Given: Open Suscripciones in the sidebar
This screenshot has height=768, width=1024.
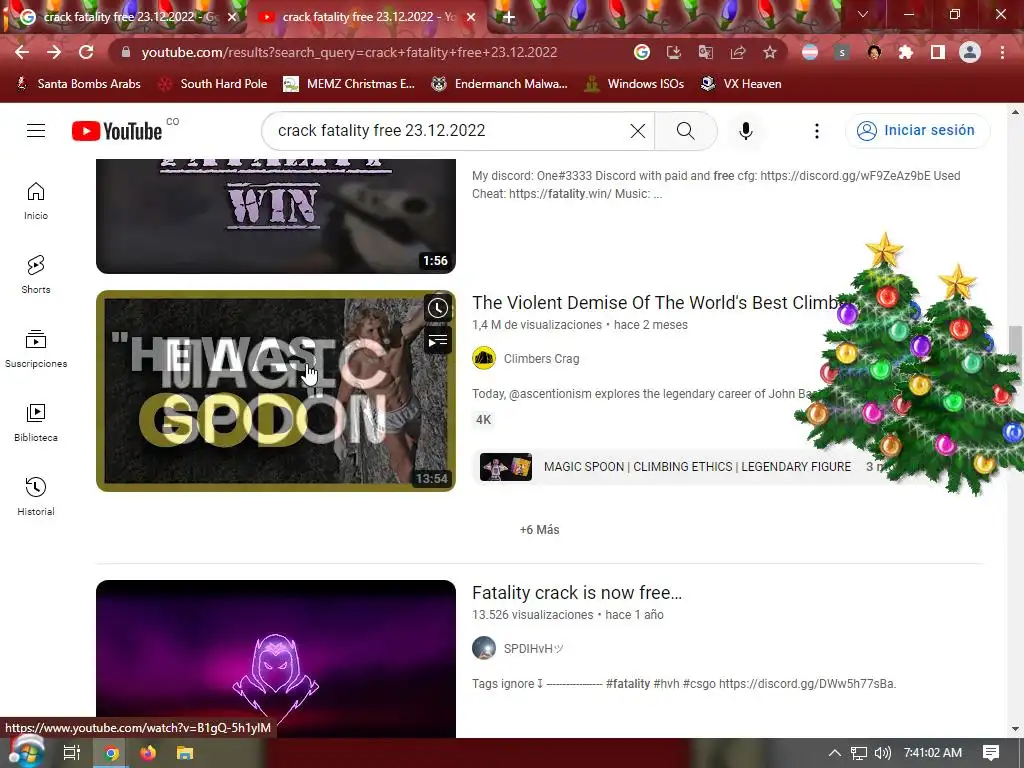Looking at the screenshot, I should point(36,349).
